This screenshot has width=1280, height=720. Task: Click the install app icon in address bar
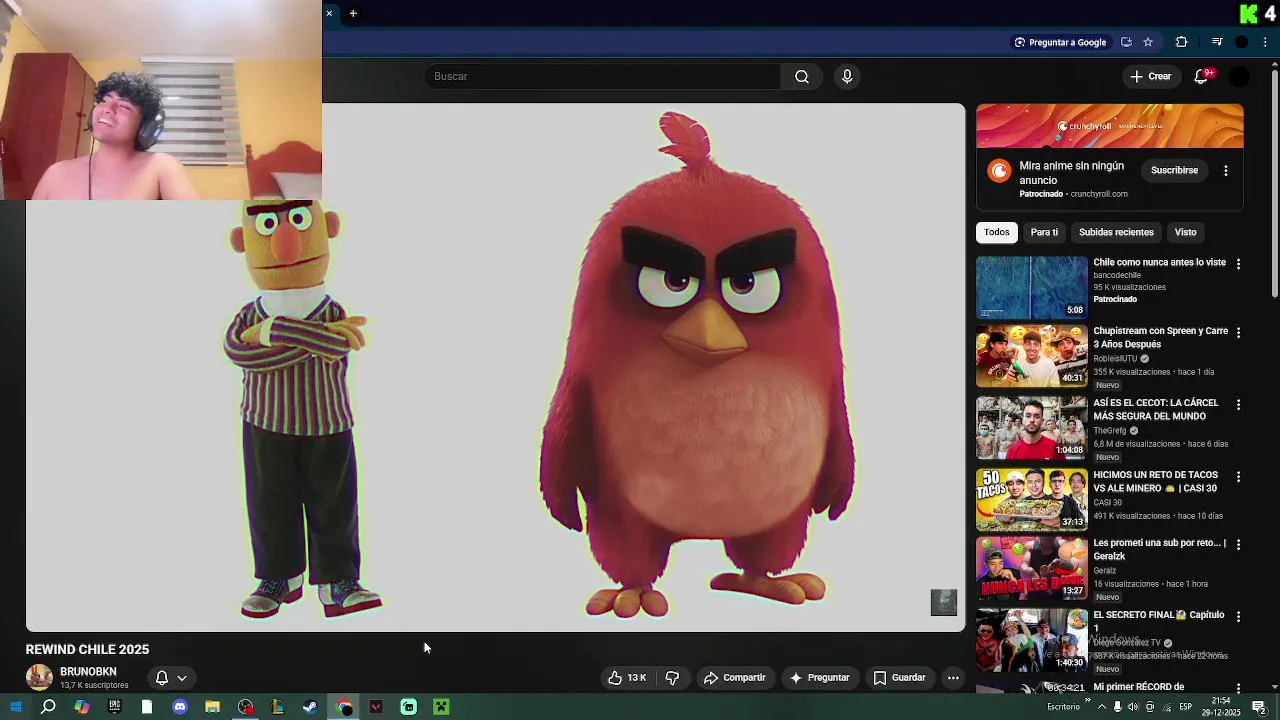point(1126,42)
